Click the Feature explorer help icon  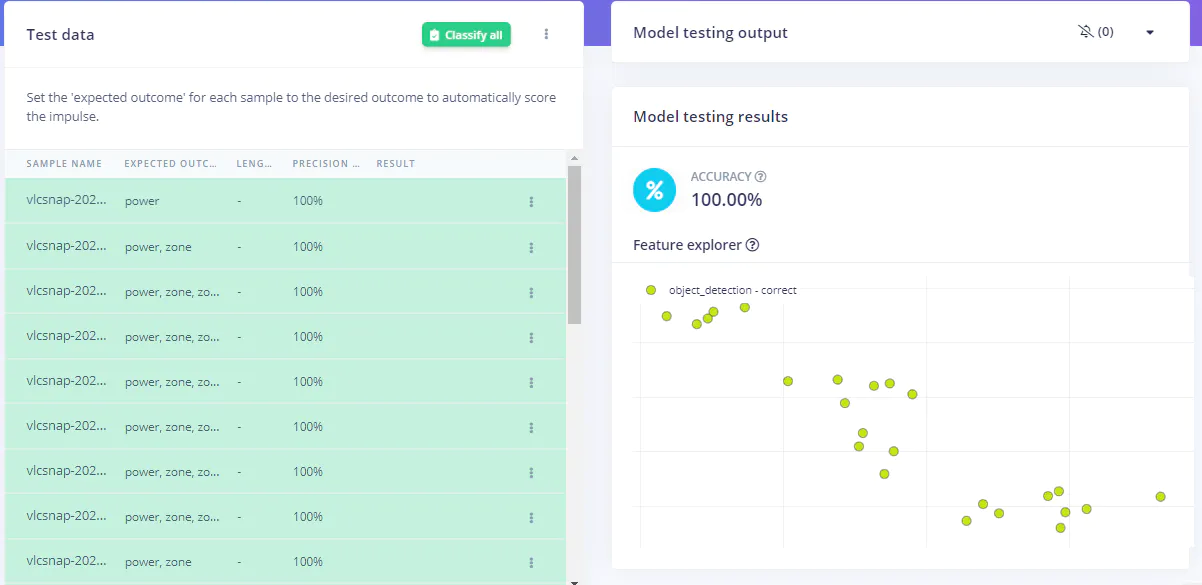coord(753,245)
